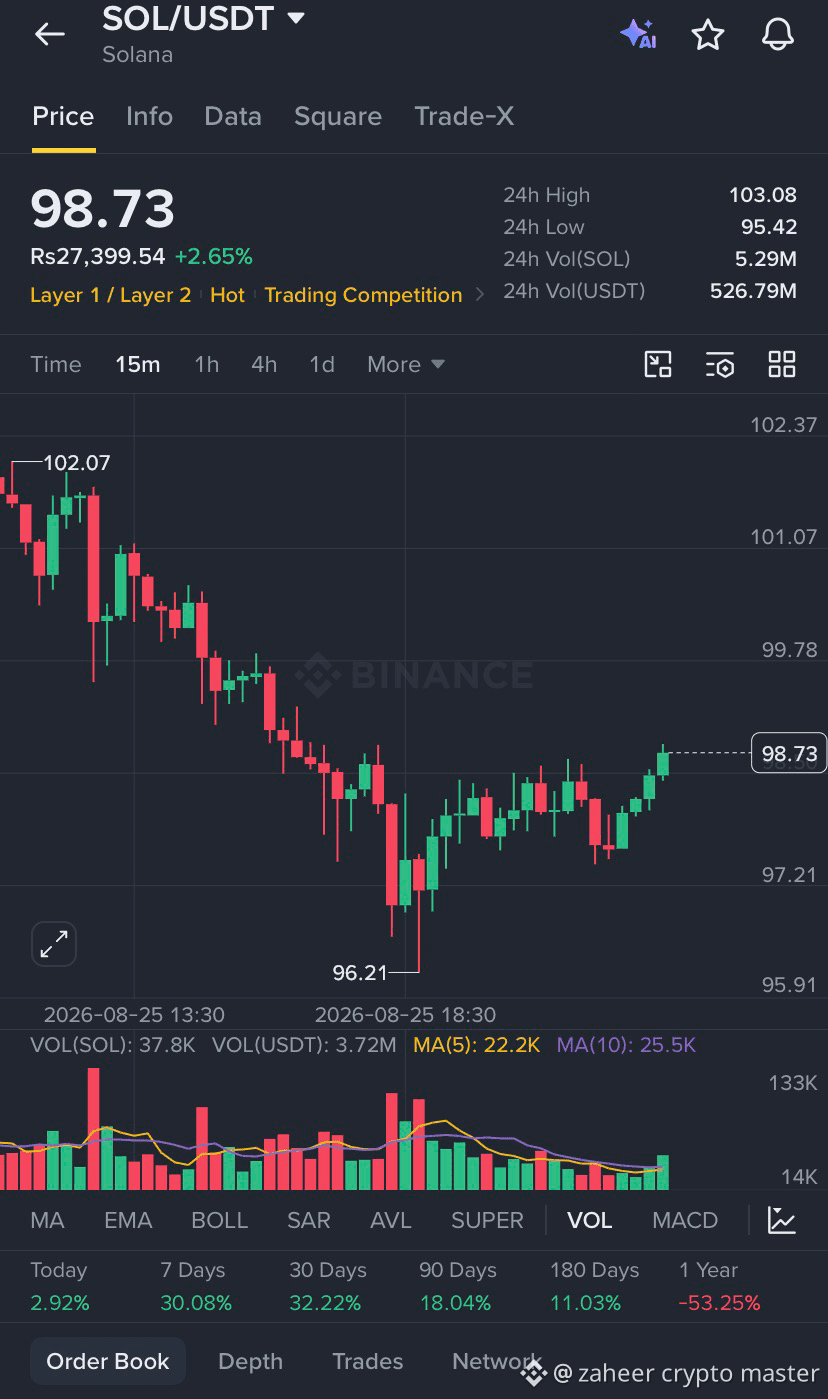The image size is (828, 1399).
Task: Enable the SAR indicator
Action: click(x=309, y=1220)
